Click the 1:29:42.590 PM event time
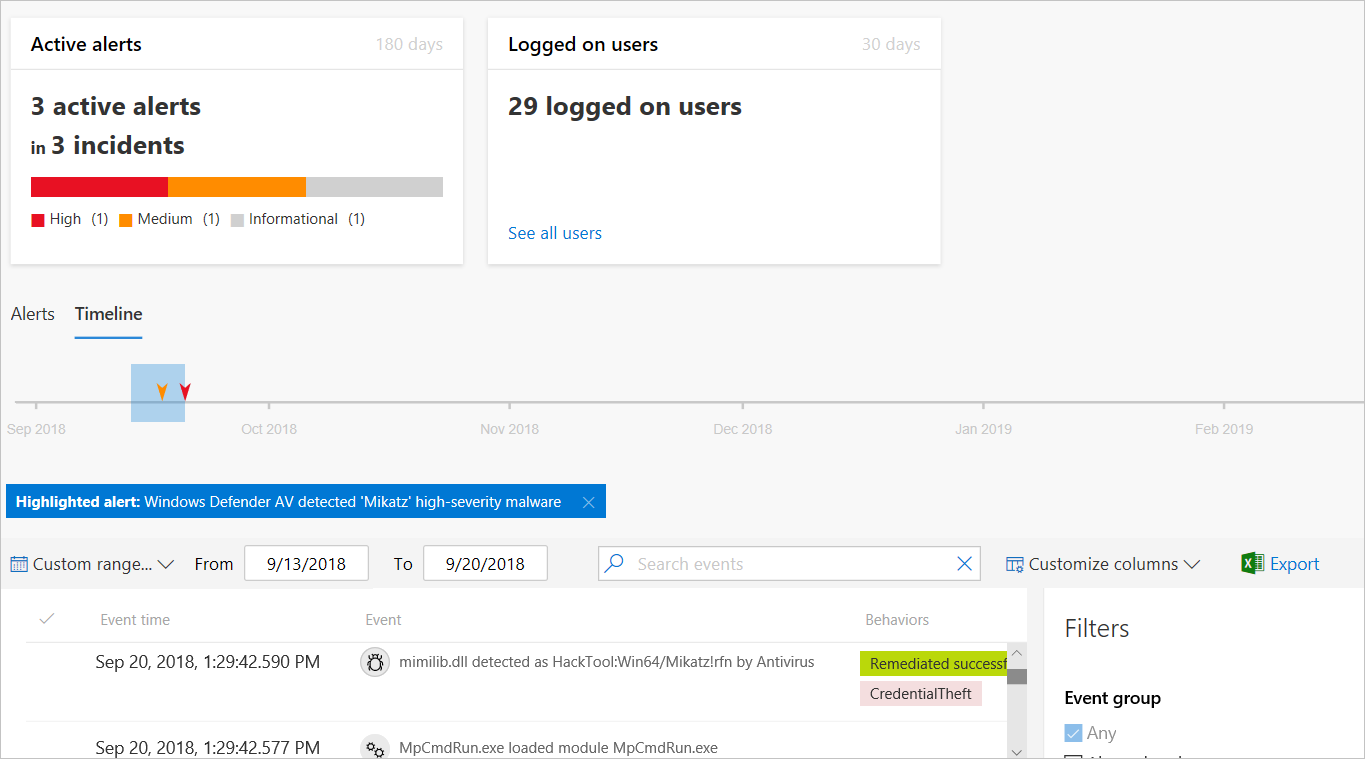The image size is (1365, 759). [208, 661]
